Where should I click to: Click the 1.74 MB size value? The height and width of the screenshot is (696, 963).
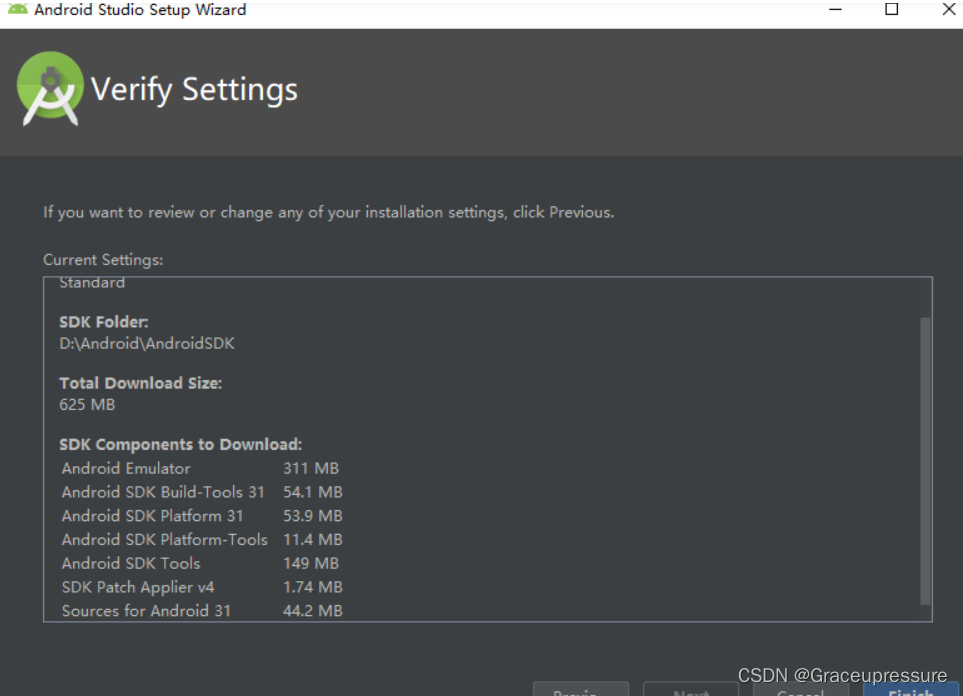313,587
